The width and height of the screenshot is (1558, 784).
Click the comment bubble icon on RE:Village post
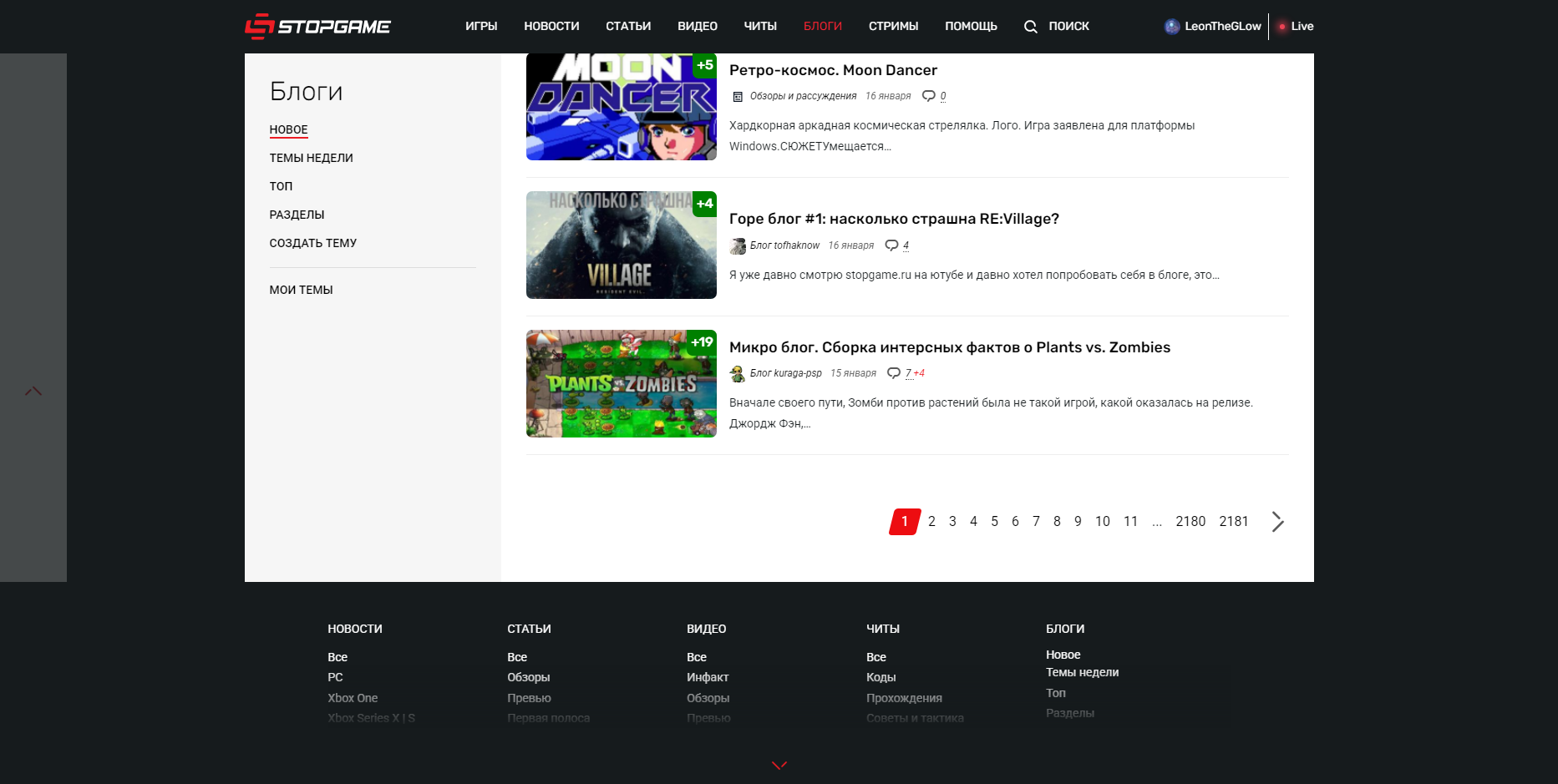click(x=891, y=245)
